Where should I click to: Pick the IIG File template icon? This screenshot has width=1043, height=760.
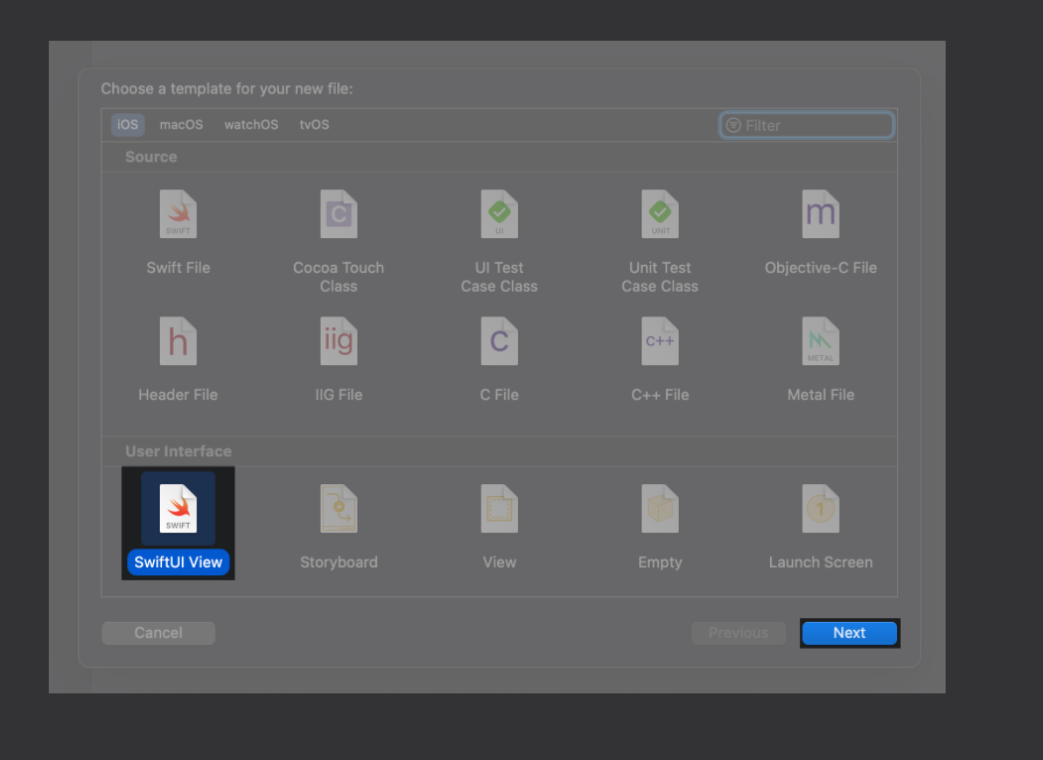pyautogui.click(x=339, y=341)
